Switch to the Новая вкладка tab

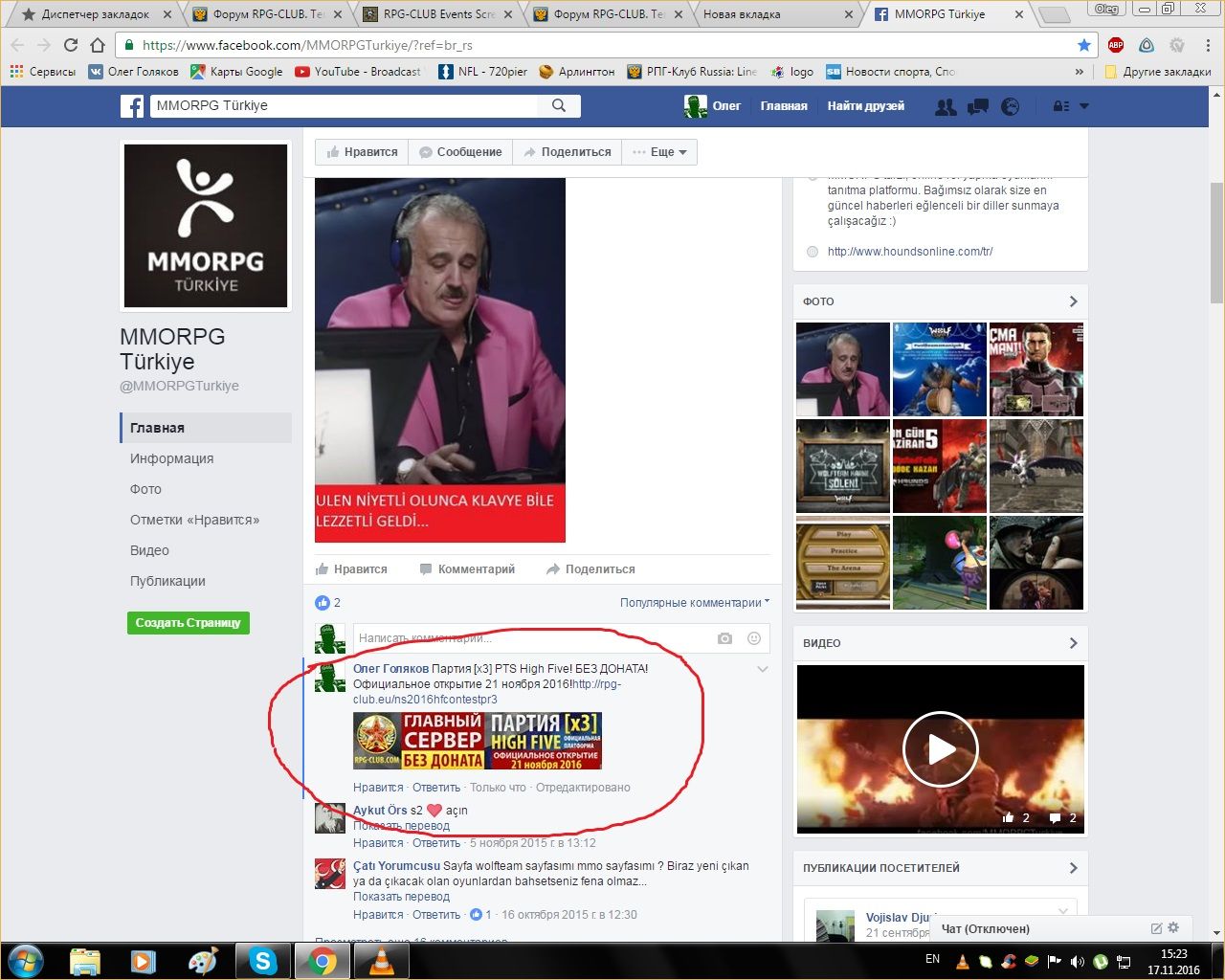(775, 14)
